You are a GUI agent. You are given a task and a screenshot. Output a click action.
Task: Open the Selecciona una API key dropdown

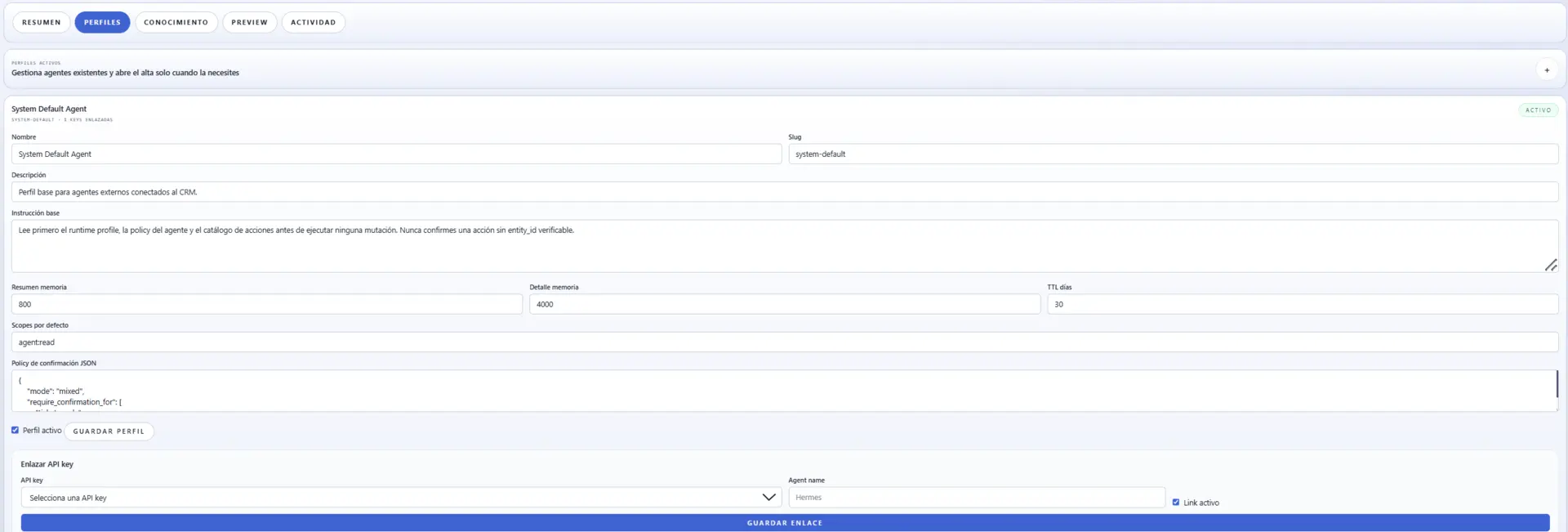pos(401,498)
